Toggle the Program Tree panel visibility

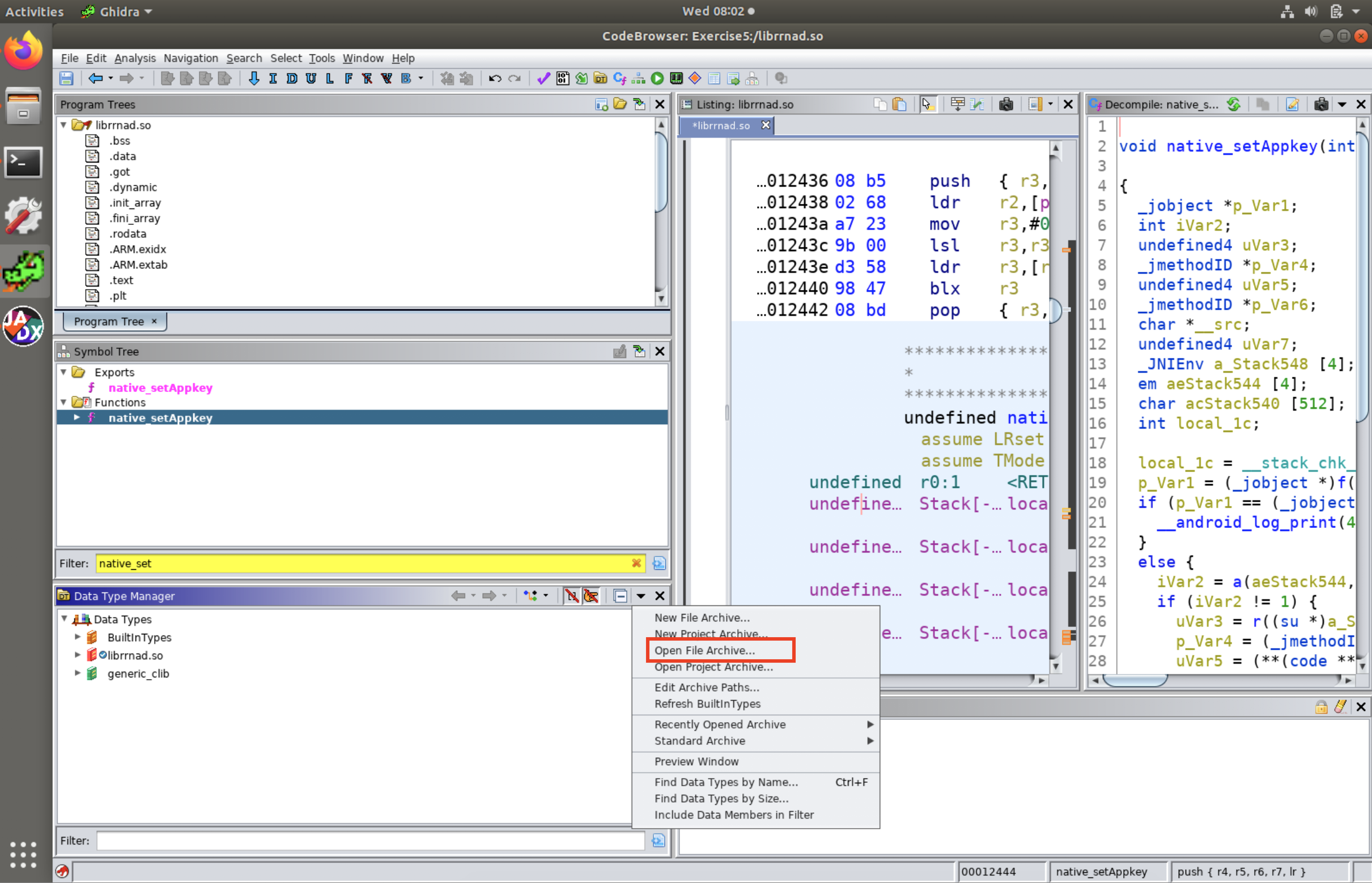pyautogui.click(x=660, y=103)
